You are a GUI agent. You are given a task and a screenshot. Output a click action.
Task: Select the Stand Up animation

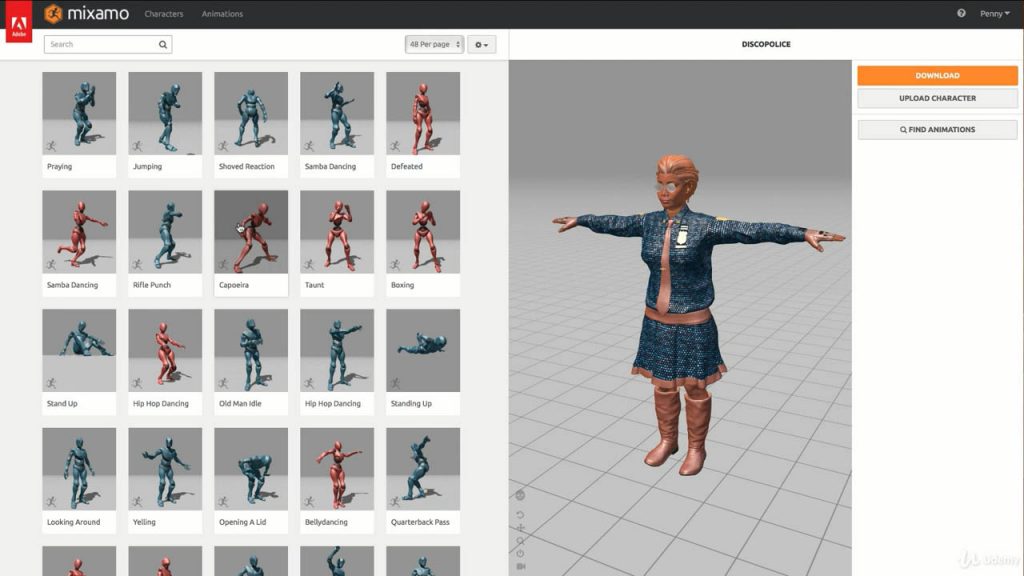pos(79,362)
